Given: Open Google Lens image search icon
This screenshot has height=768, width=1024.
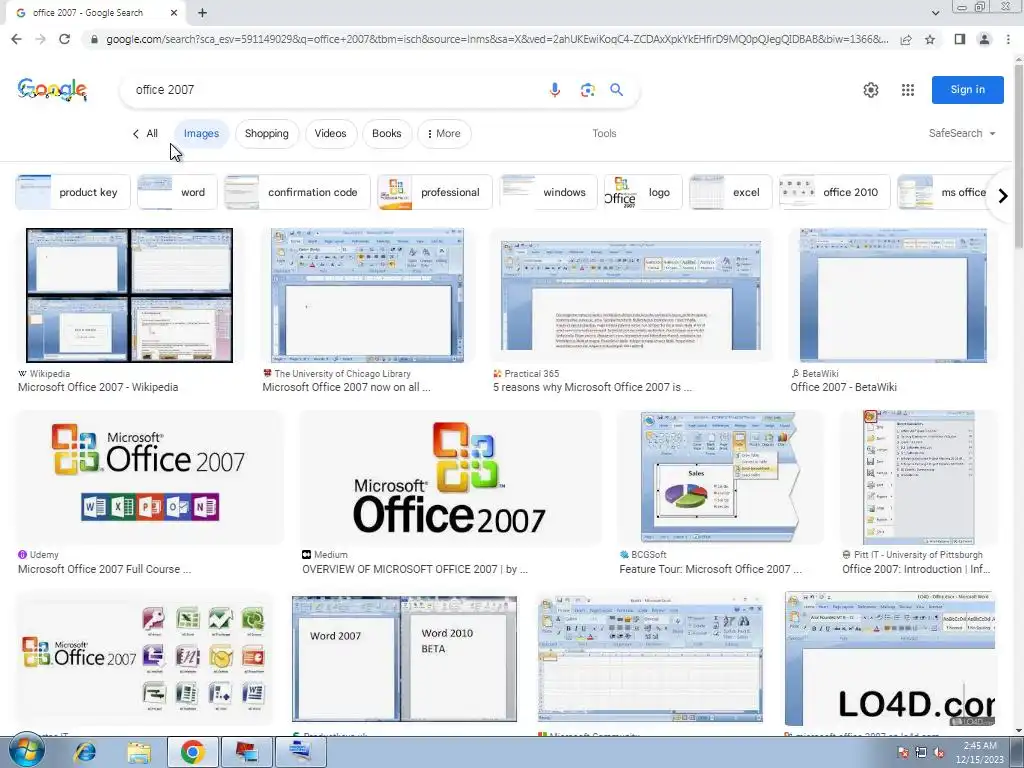Looking at the screenshot, I should (x=587, y=90).
